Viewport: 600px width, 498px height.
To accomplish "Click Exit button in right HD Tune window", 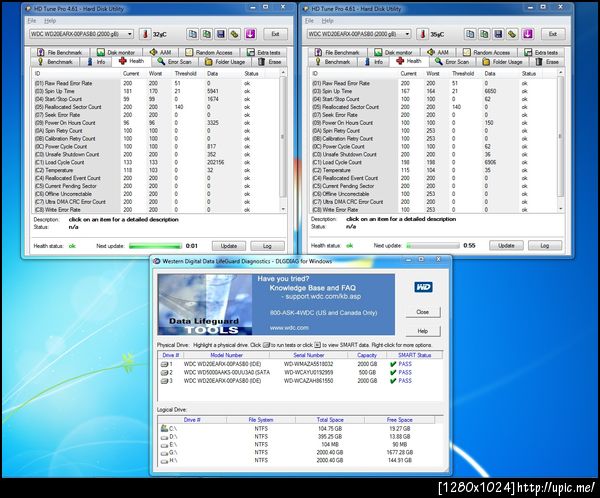I will pos(553,34).
